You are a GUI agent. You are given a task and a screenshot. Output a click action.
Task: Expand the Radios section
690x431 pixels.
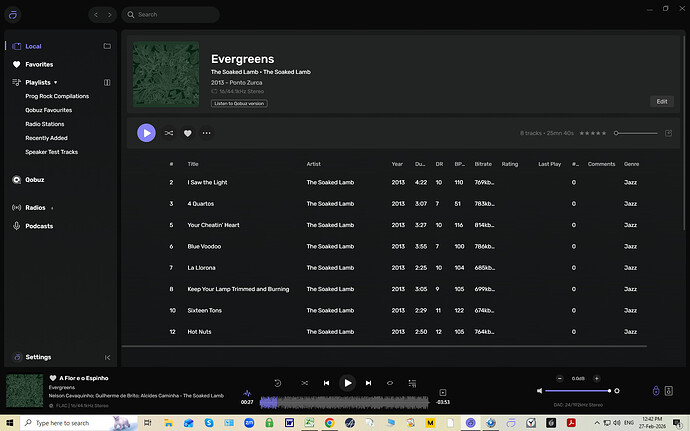pyautogui.click(x=52, y=208)
